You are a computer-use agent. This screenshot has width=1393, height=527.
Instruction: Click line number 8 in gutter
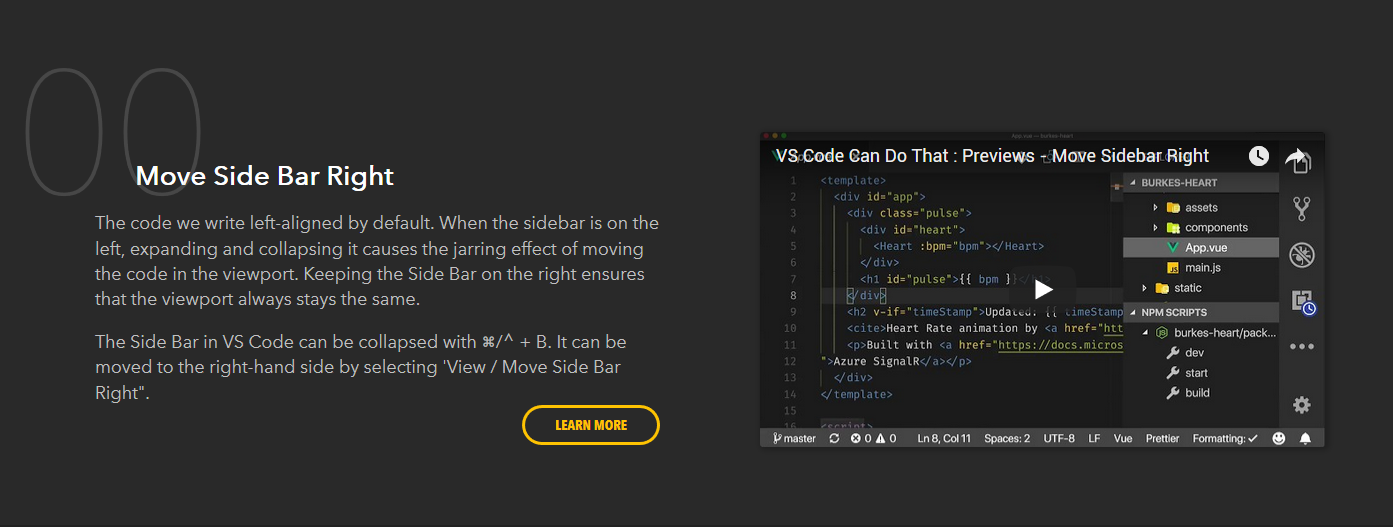point(793,296)
